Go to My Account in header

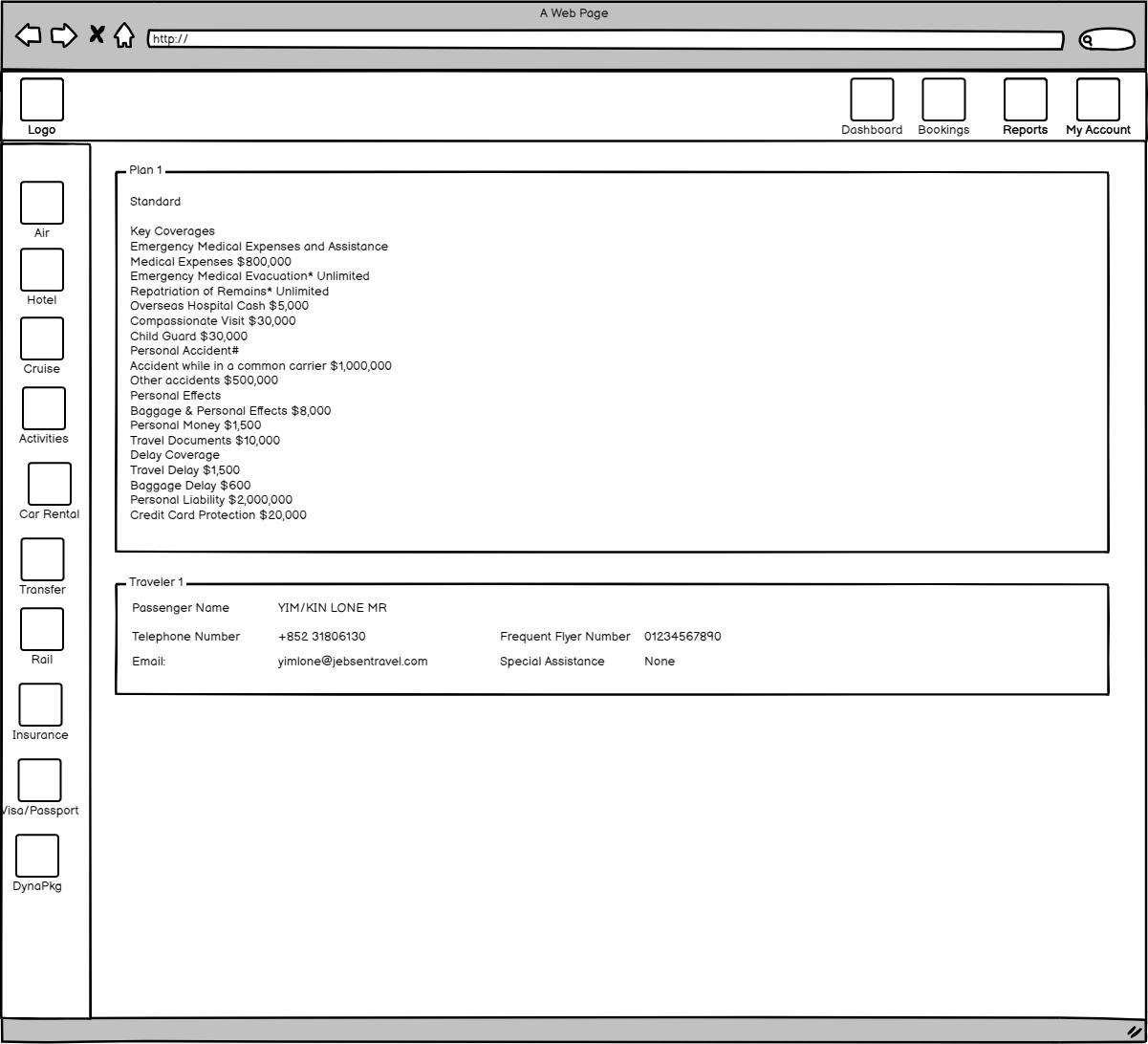coord(1098,99)
